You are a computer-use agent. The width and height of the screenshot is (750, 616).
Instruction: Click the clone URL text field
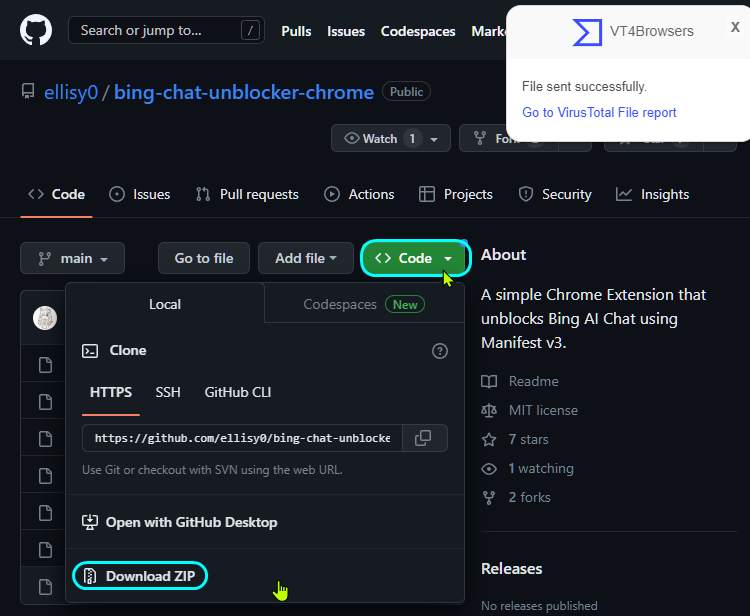click(x=242, y=438)
